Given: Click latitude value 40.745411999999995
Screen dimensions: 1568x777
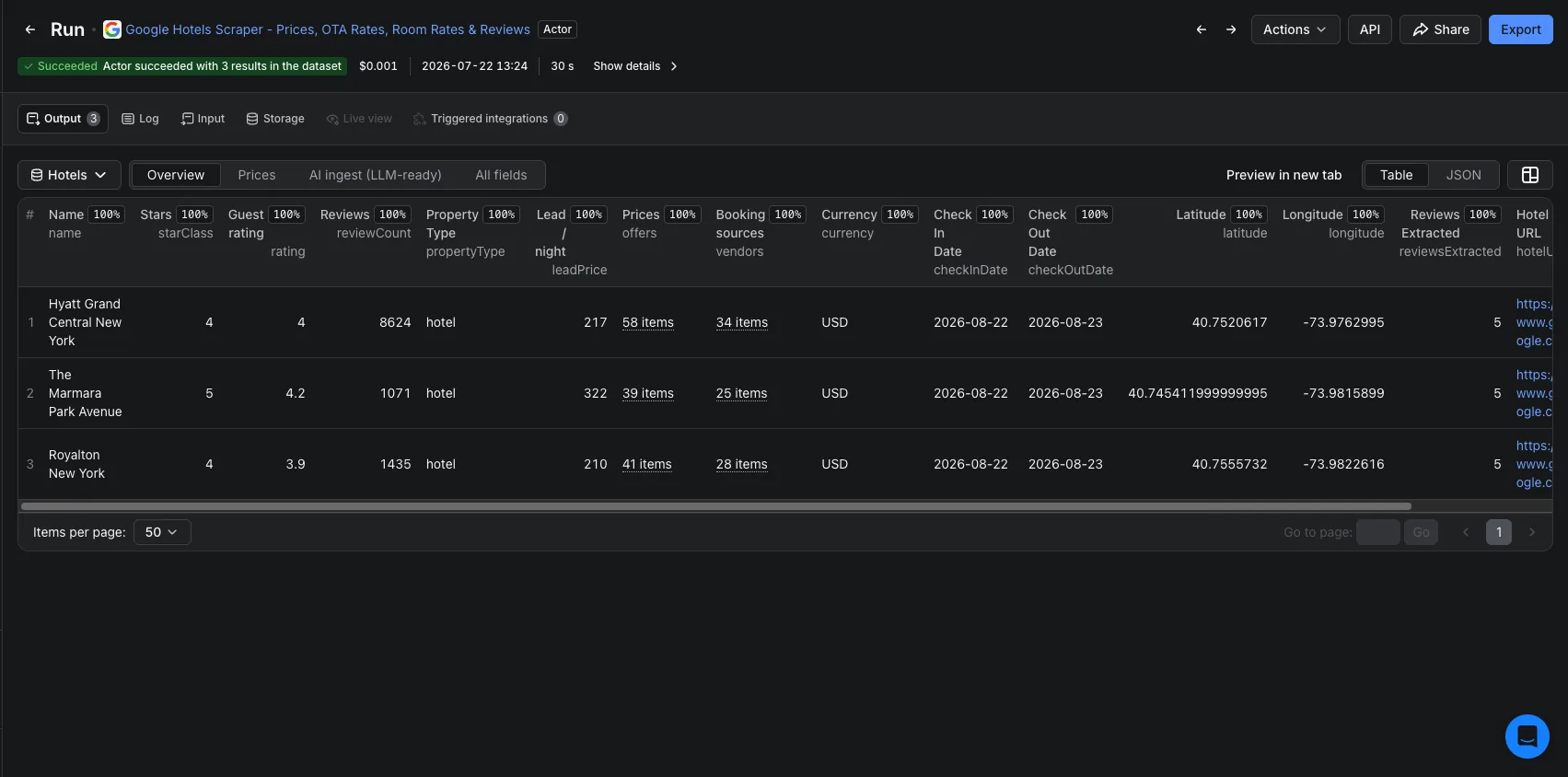Looking at the screenshot, I should pos(1198,393).
